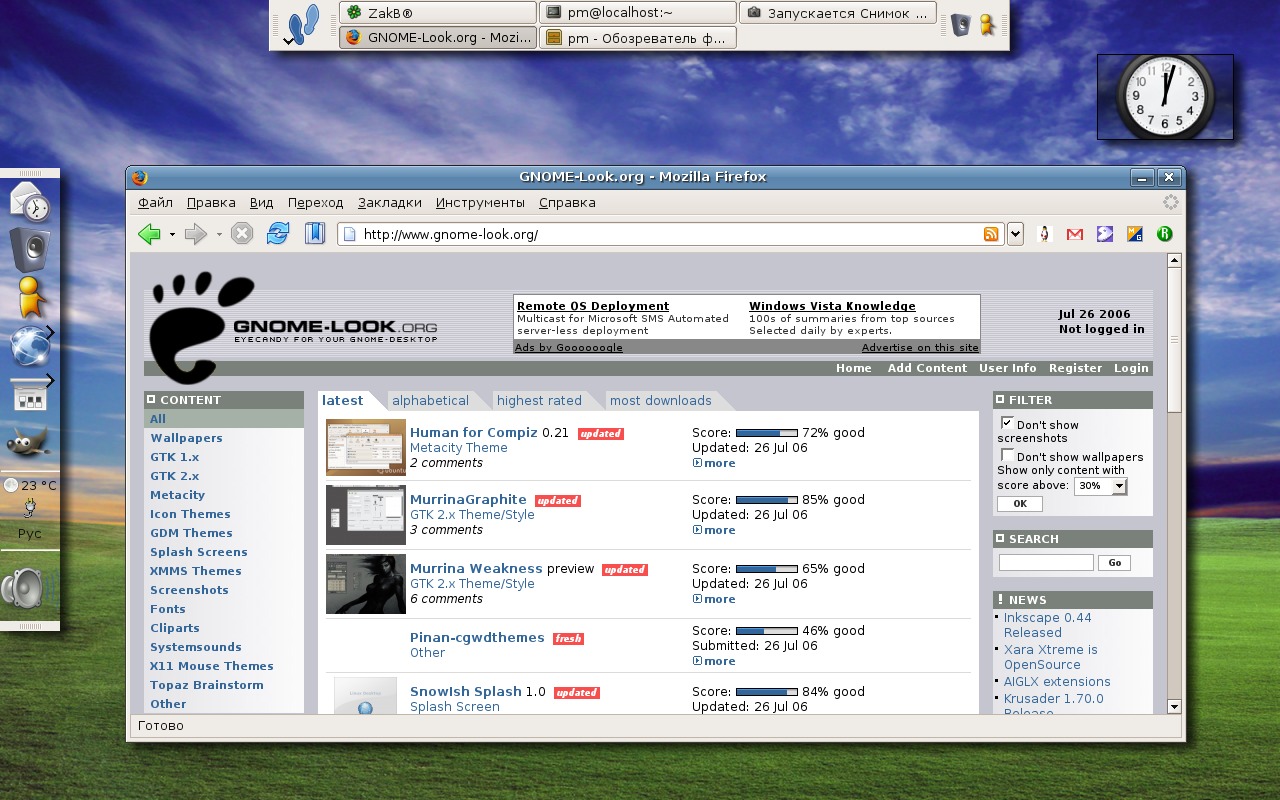Image resolution: width=1280 pixels, height=800 pixels.
Task: Open the Human for Compiz title link
Action: coord(474,432)
